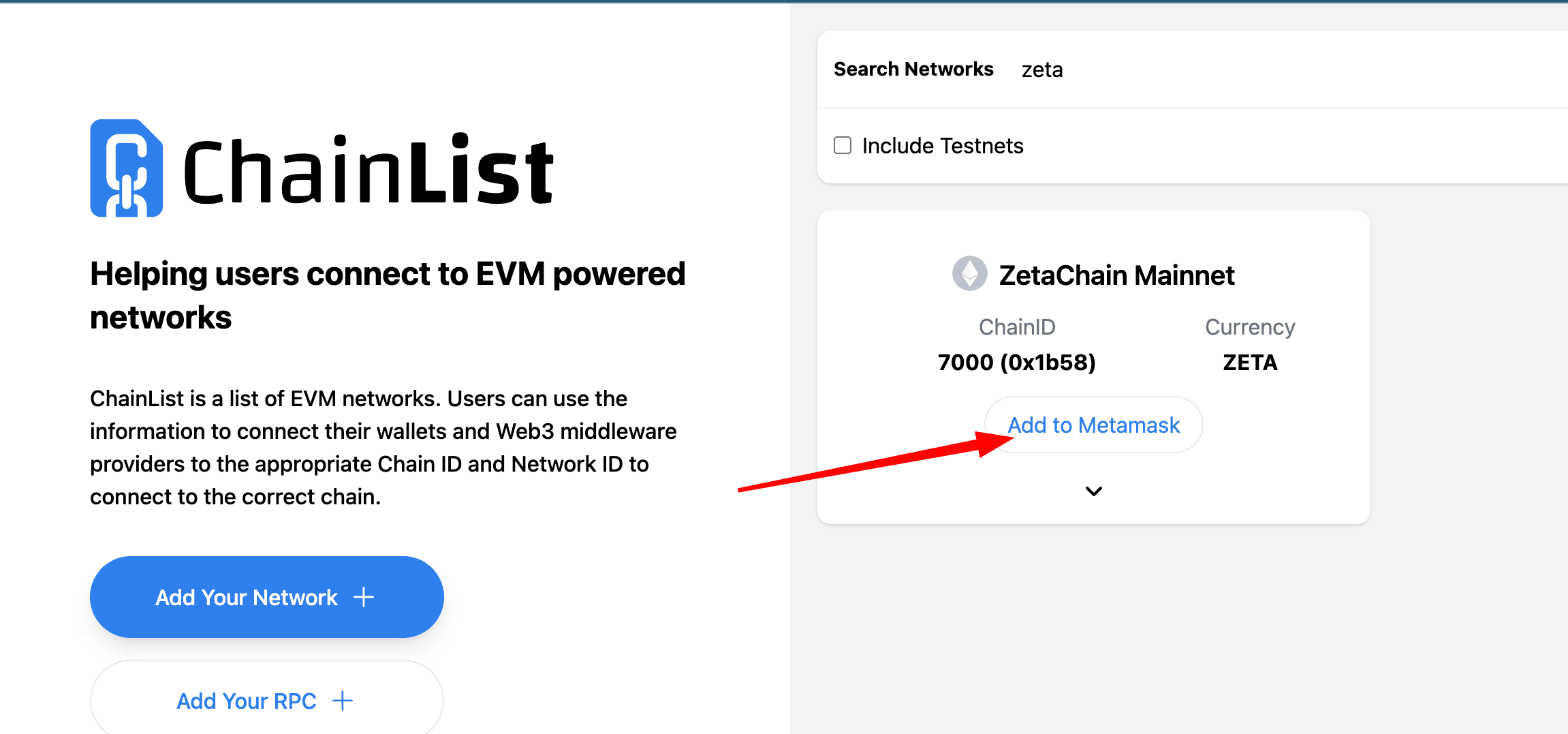Click the plus icon in Add Your Network
Image resolution: width=1568 pixels, height=734 pixels.
pyautogui.click(x=364, y=597)
